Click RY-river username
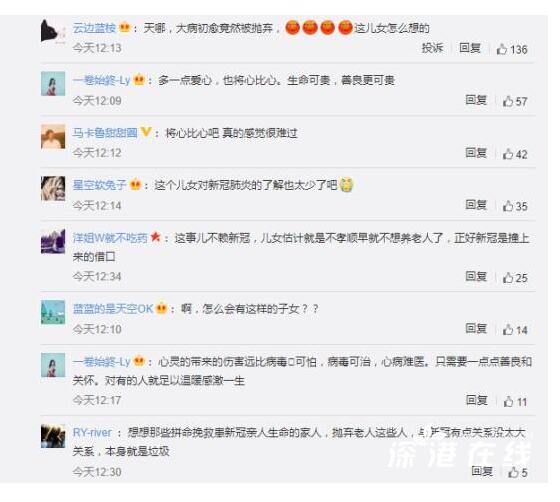The height and width of the screenshot is (502, 560). 92,433
